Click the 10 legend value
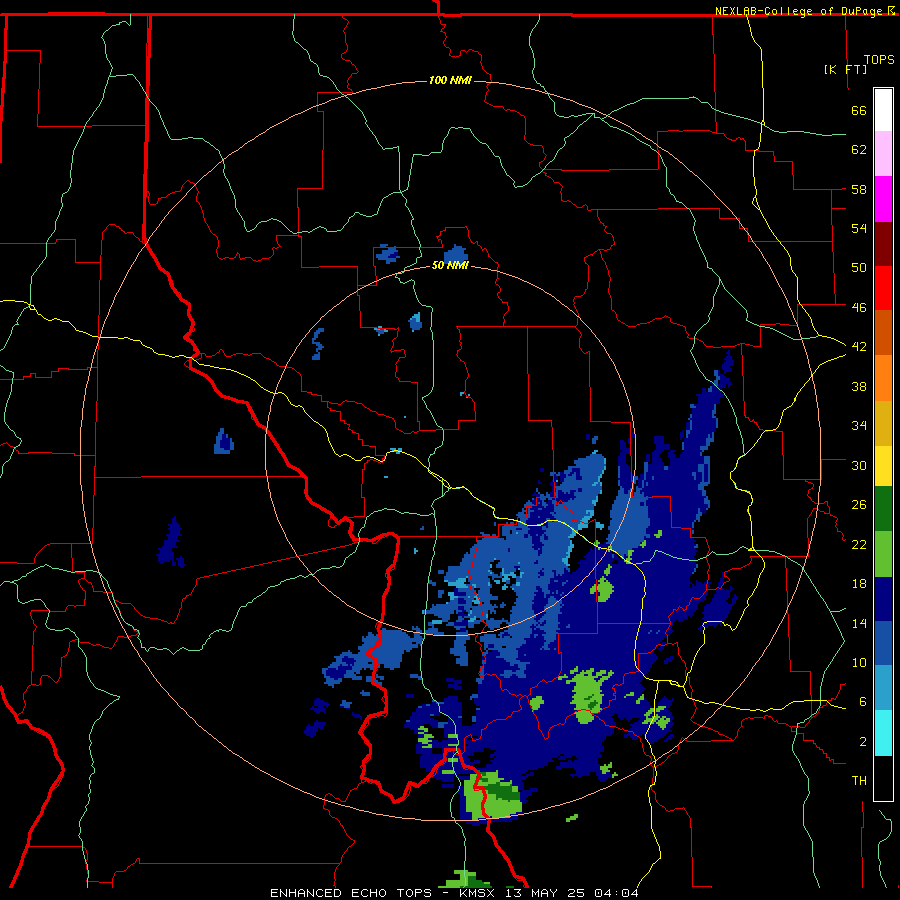Image resolution: width=900 pixels, height=900 pixels. [x=859, y=662]
